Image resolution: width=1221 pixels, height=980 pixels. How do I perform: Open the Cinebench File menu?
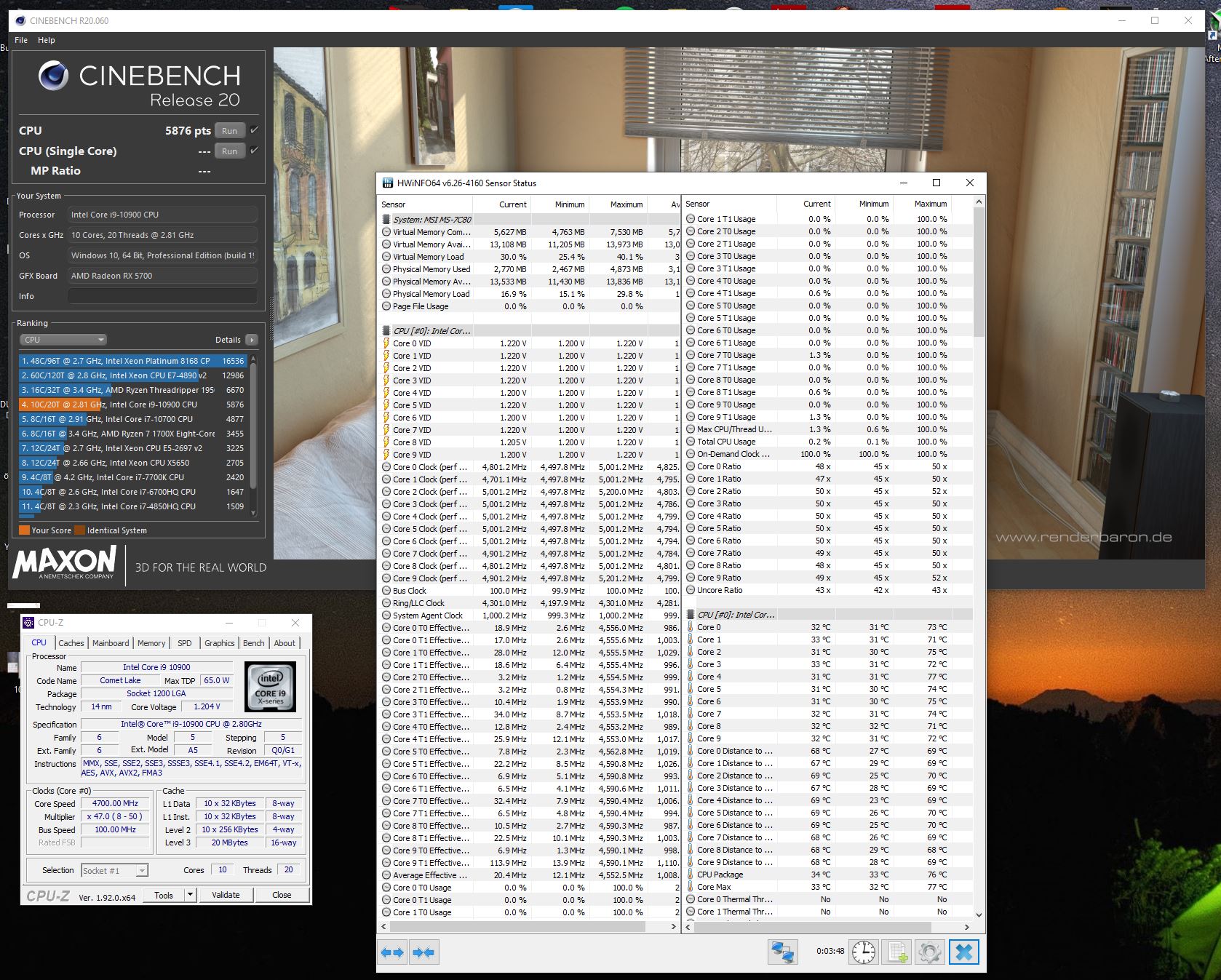(21, 40)
